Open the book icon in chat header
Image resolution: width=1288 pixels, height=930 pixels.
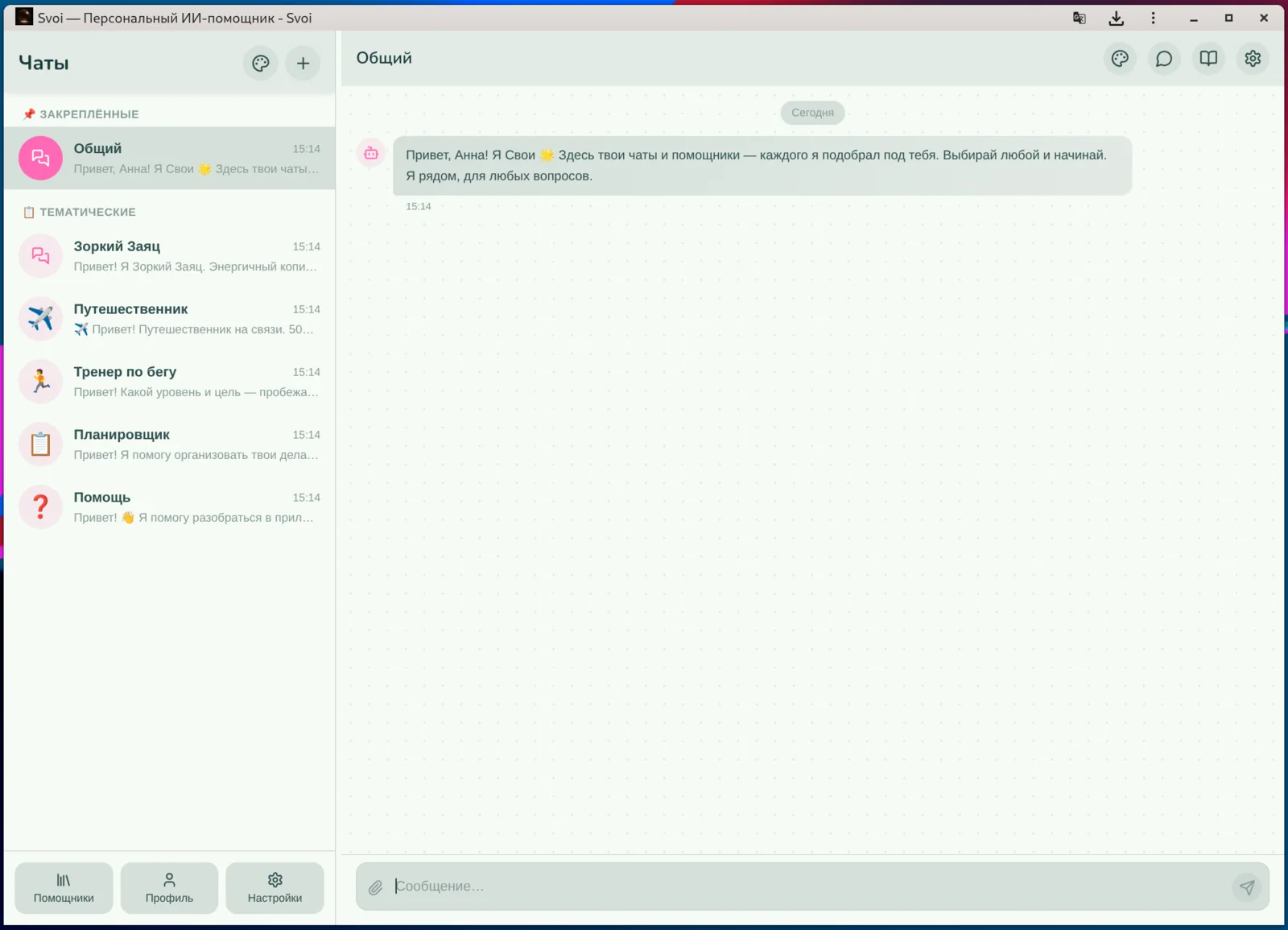(x=1208, y=59)
